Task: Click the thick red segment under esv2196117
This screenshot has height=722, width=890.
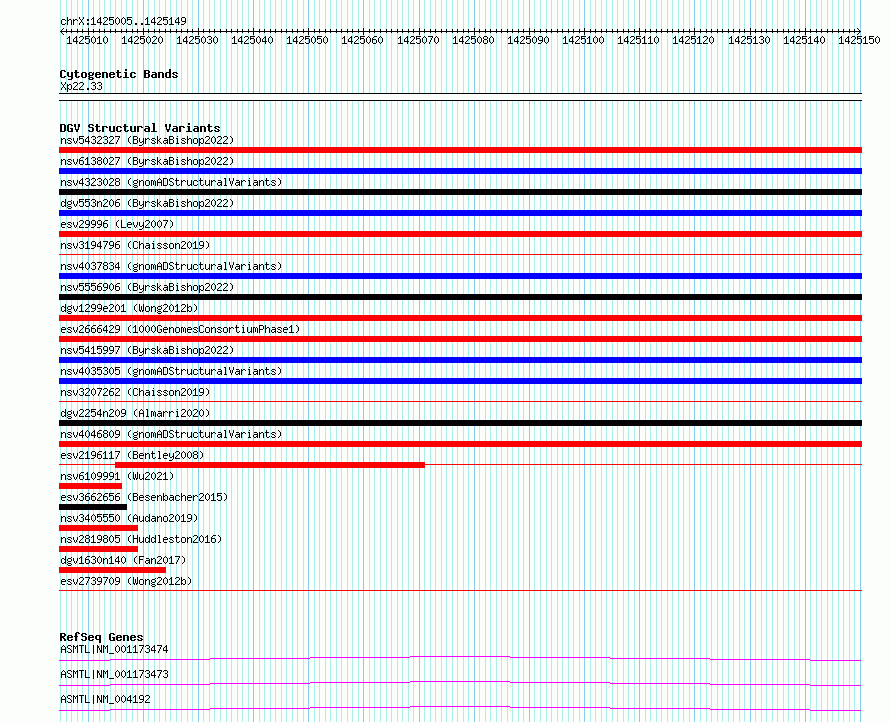Action: pos(270,465)
